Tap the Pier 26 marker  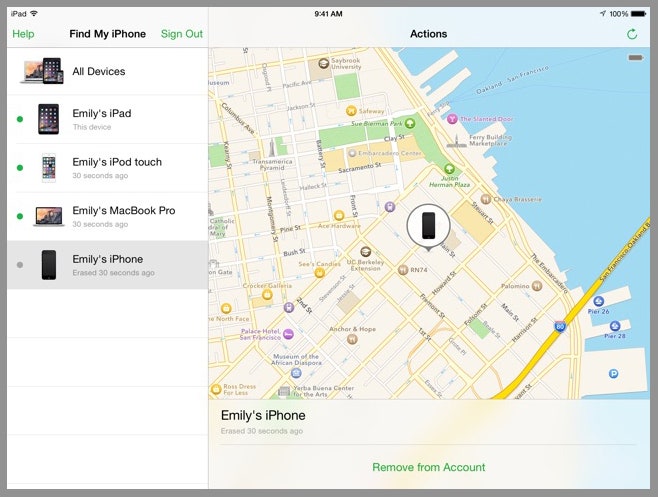(x=598, y=301)
